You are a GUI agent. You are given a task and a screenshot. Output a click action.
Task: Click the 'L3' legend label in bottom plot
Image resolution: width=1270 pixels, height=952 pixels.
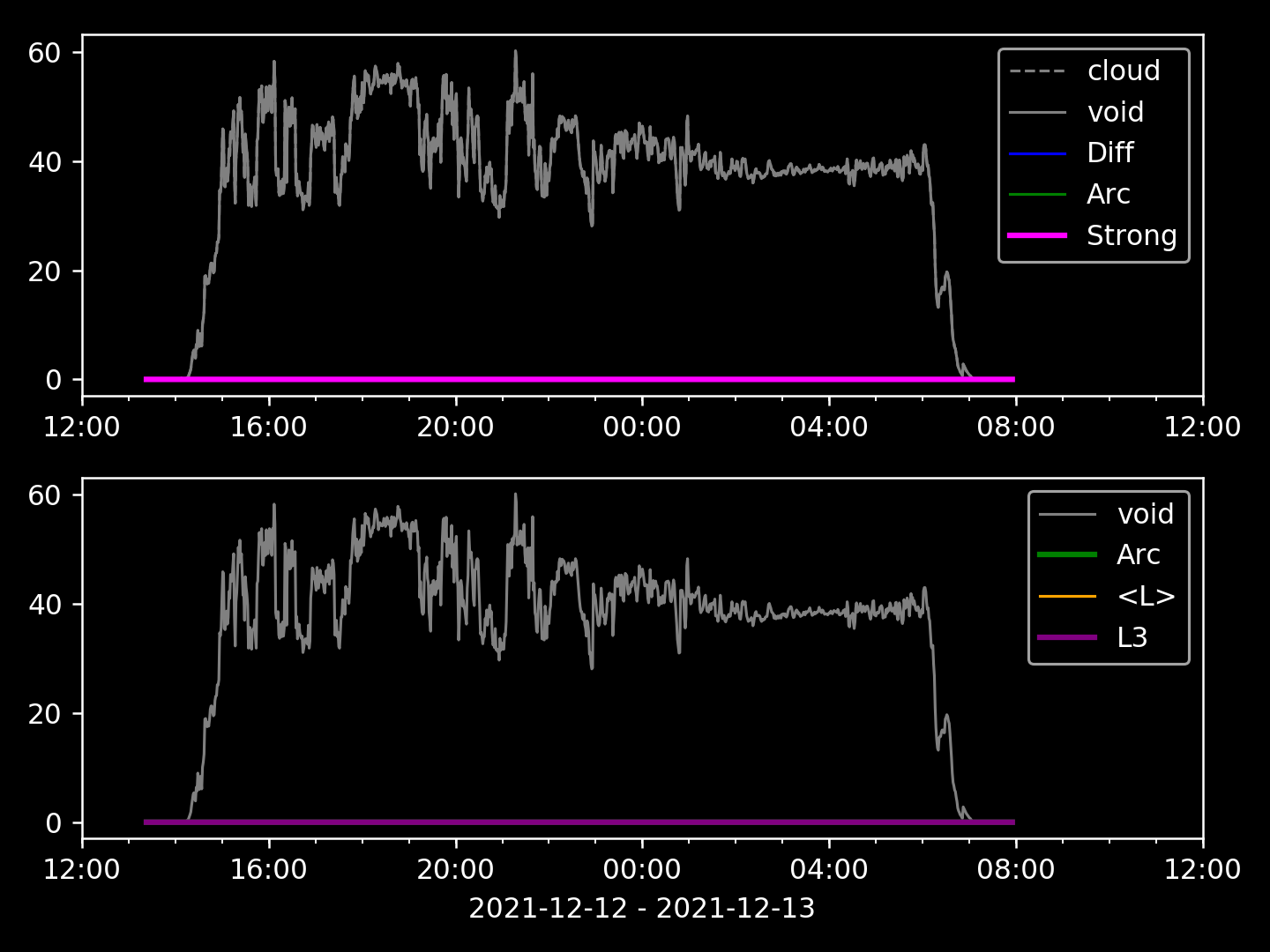click(x=1132, y=637)
